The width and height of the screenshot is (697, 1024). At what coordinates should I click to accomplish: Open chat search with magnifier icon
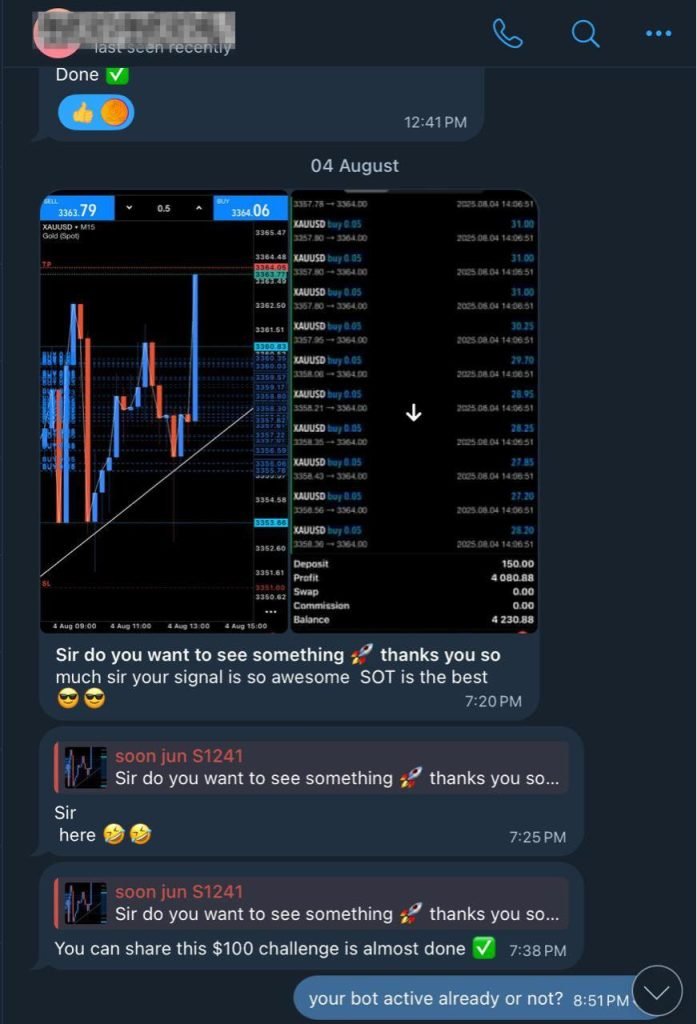[585, 33]
